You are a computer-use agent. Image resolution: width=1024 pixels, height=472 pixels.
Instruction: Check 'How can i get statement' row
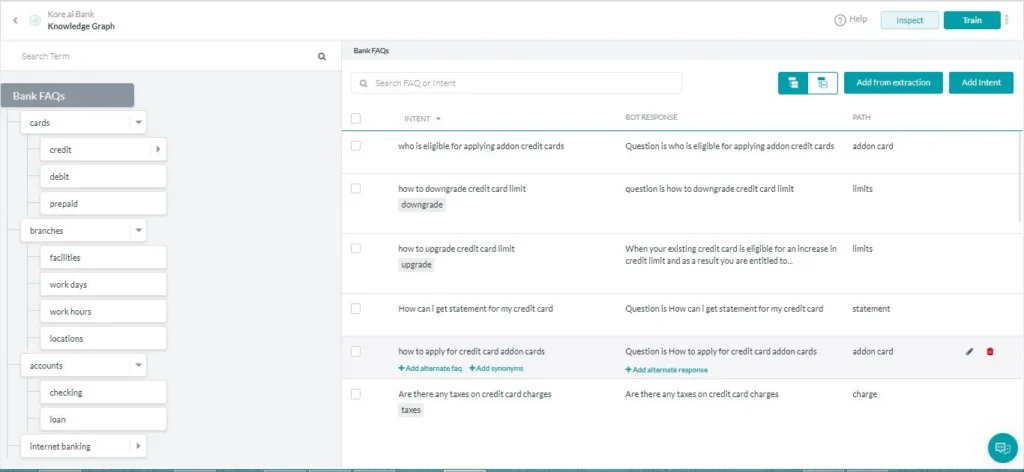point(356,309)
